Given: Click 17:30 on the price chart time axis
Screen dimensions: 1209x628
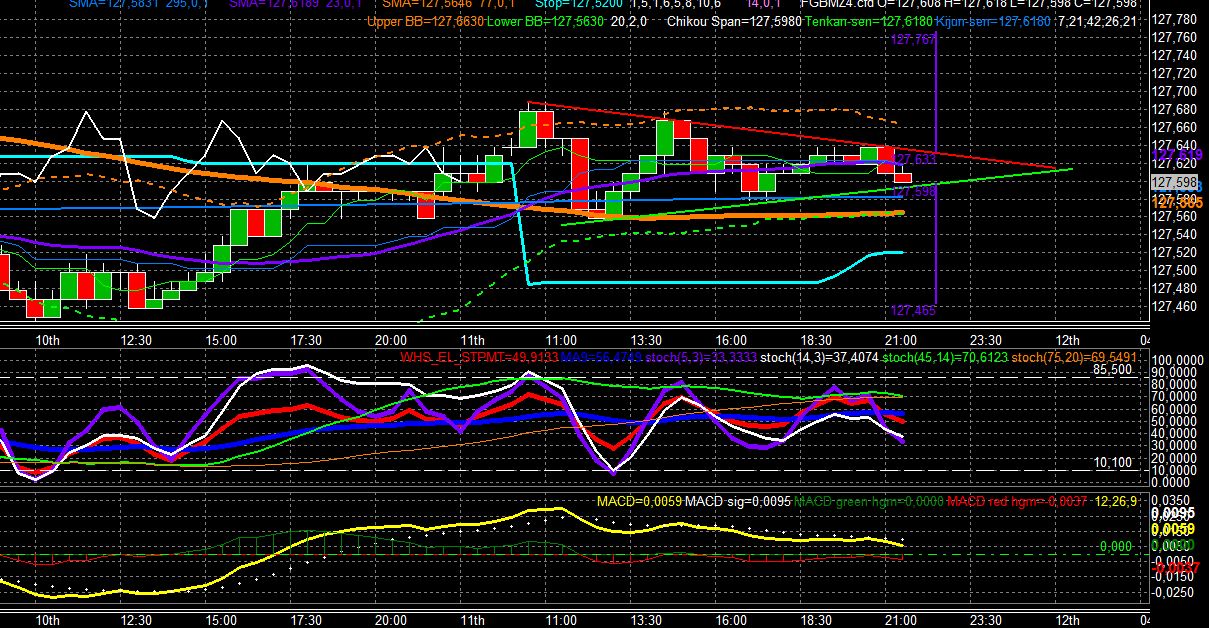Looking at the screenshot, I should coord(306,340).
